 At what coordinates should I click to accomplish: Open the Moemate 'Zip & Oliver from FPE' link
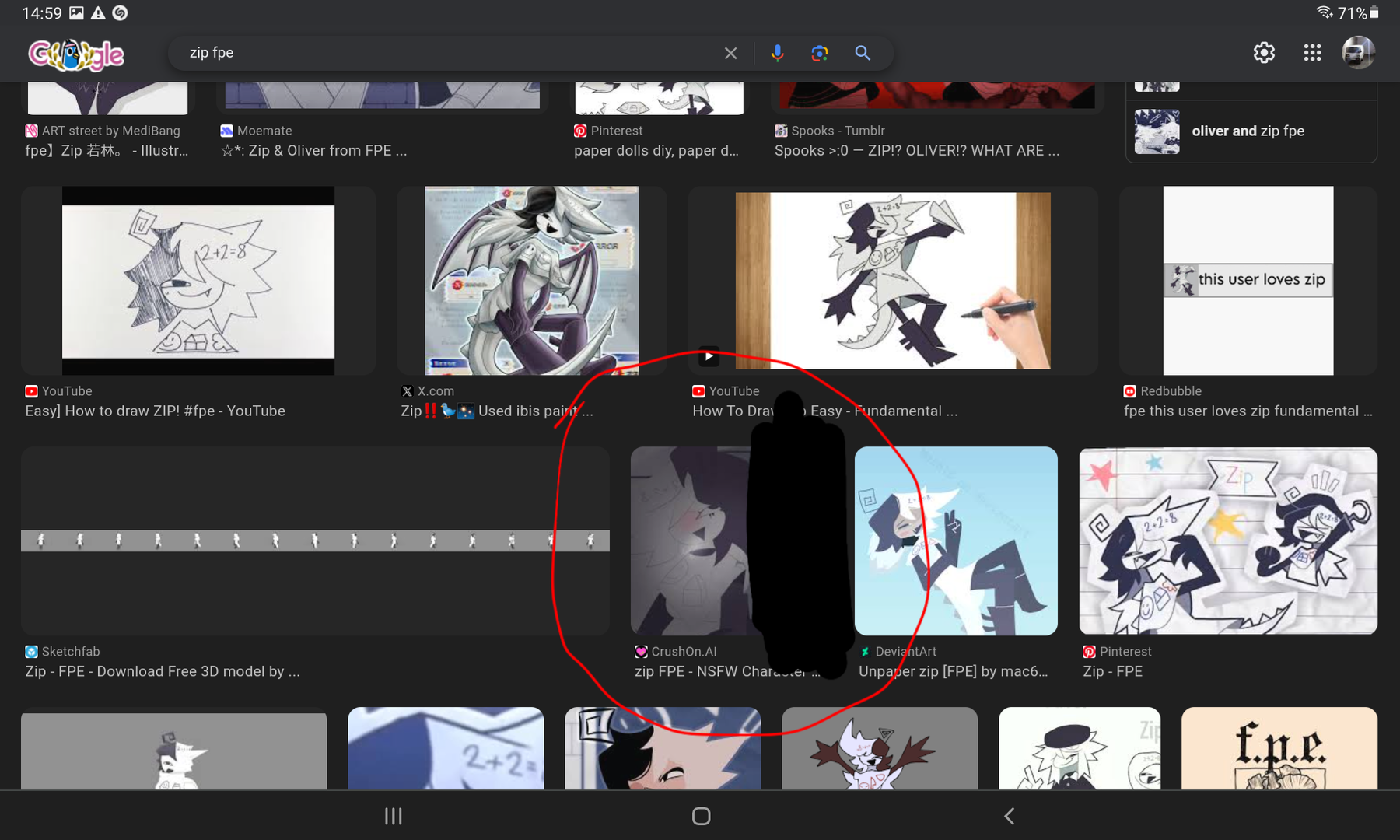coord(313,150)
